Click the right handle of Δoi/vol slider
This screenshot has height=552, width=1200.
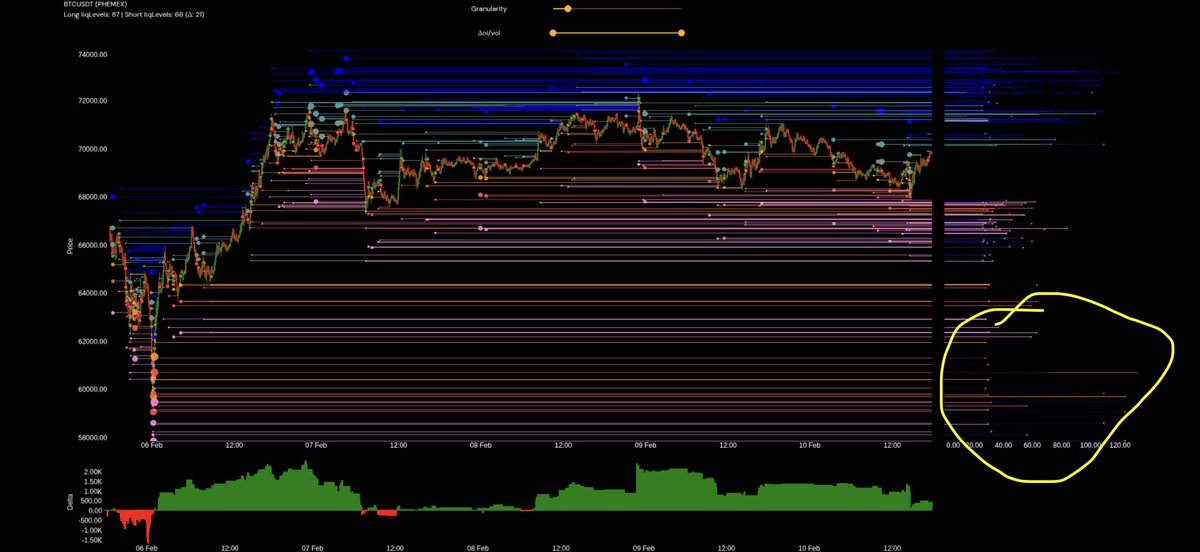pos(681,32)
